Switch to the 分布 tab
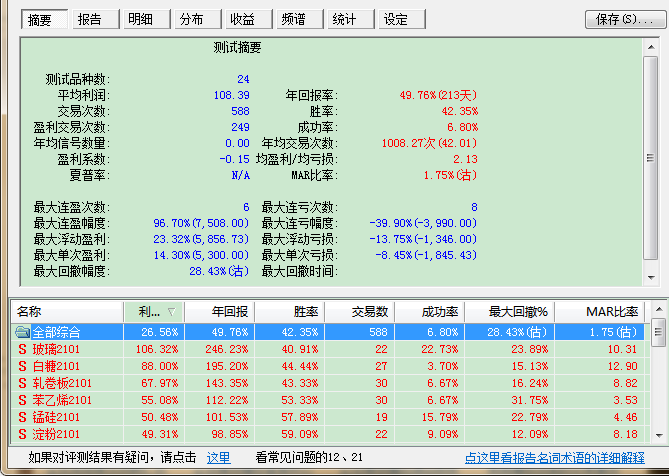The height and width of the screenshot is (476, 669). point(192,19)
